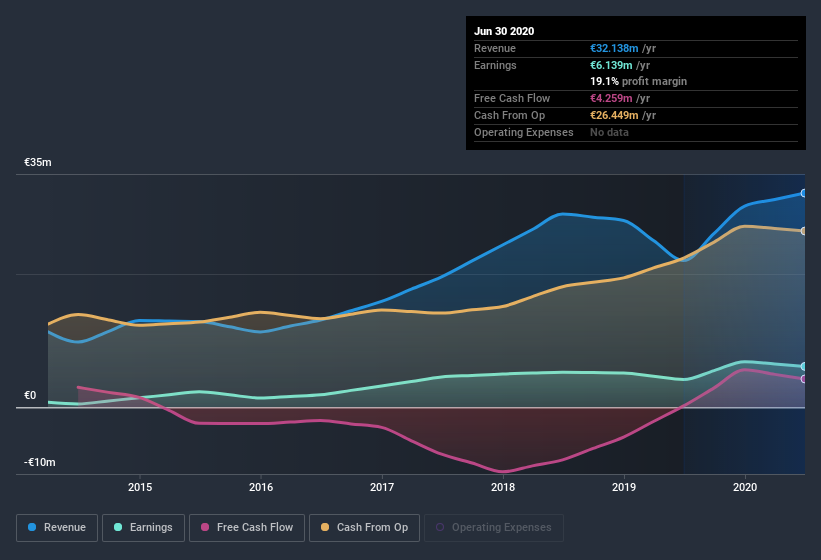Click the 2020 axis label
Viewport: 821px width, 560px height.
point(745,487)
